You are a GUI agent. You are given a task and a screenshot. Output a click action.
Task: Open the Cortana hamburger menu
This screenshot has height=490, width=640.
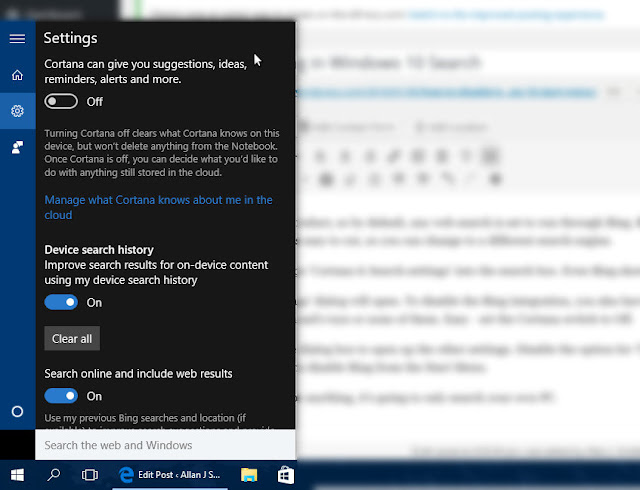tap(17, 39)
